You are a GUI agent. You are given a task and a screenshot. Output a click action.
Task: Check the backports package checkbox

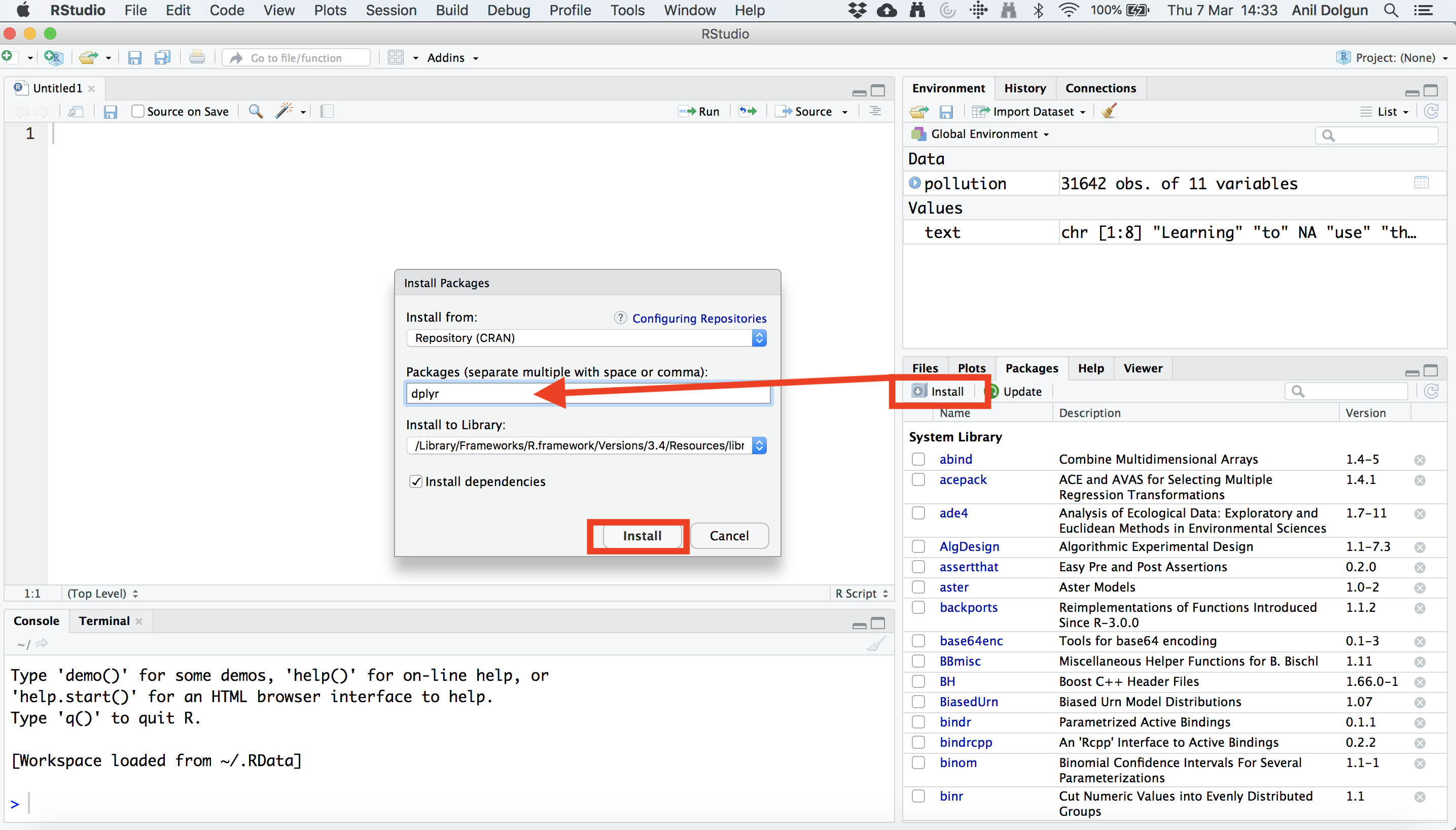click(918, 607)
